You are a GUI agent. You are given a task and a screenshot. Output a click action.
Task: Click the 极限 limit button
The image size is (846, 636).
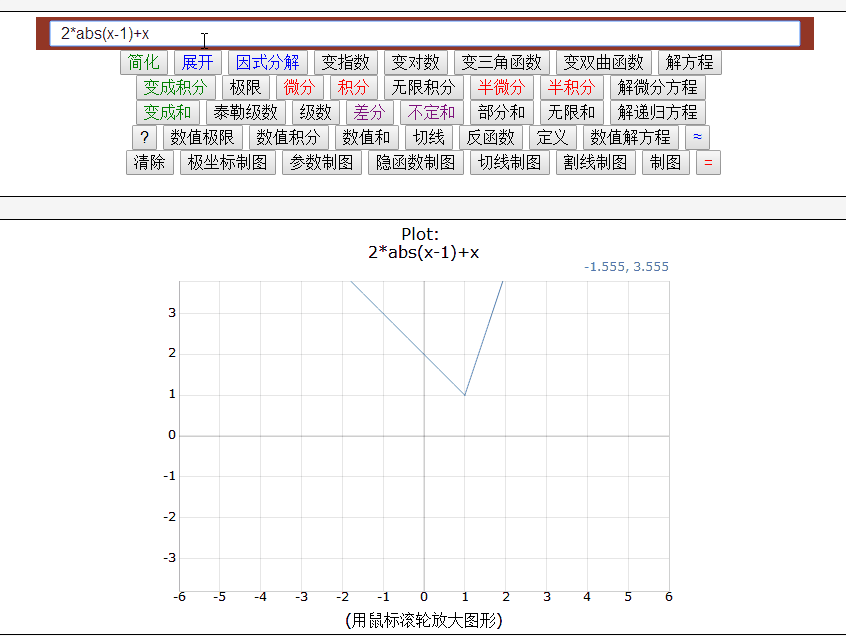(245, 87)
